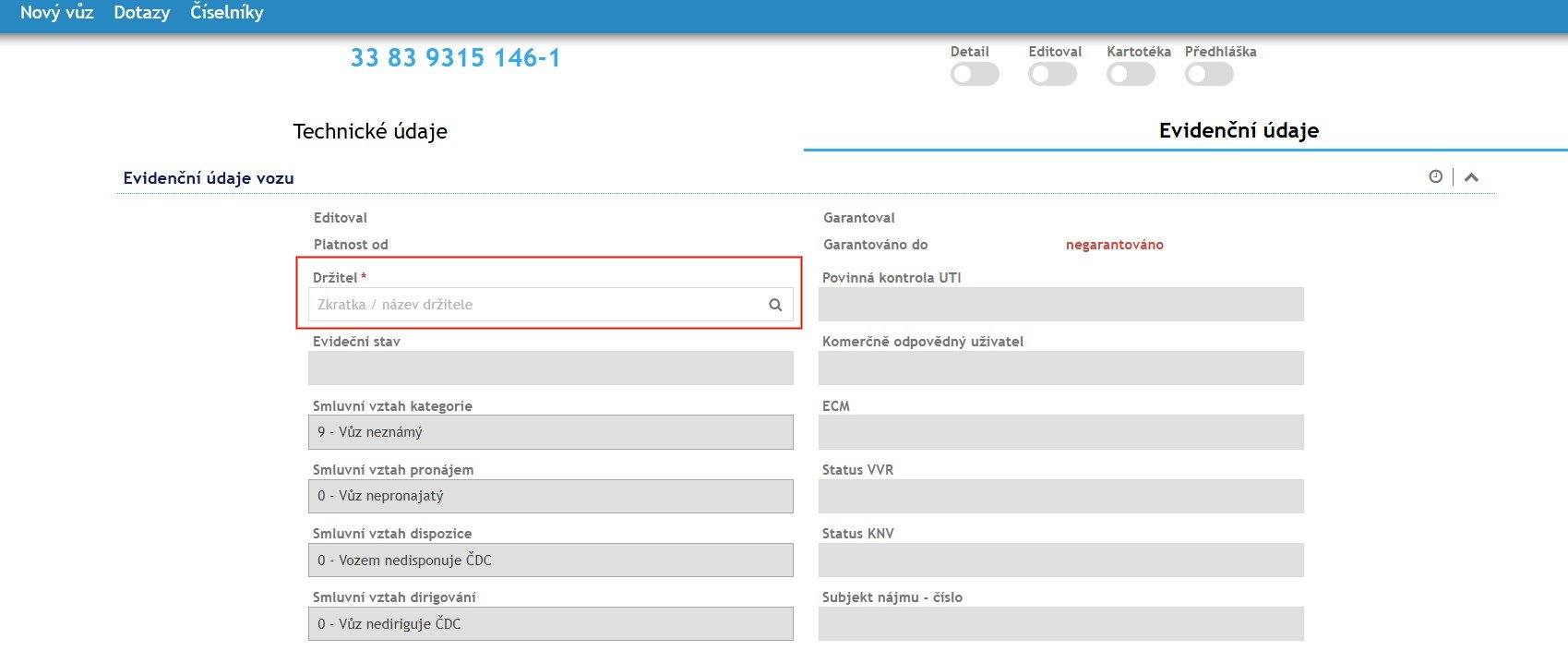Open the Smluvní vztah kategorie field
Screen dimensions: 1568x651
(x=550, y=432)
